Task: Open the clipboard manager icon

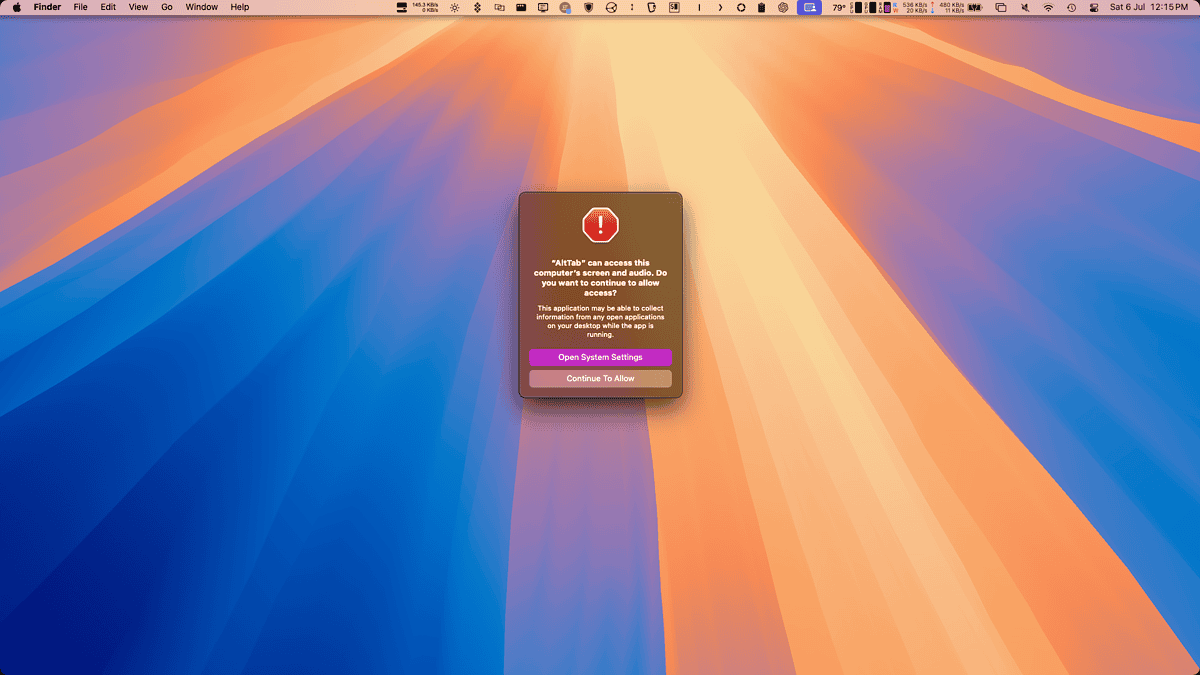Action: 762,7
